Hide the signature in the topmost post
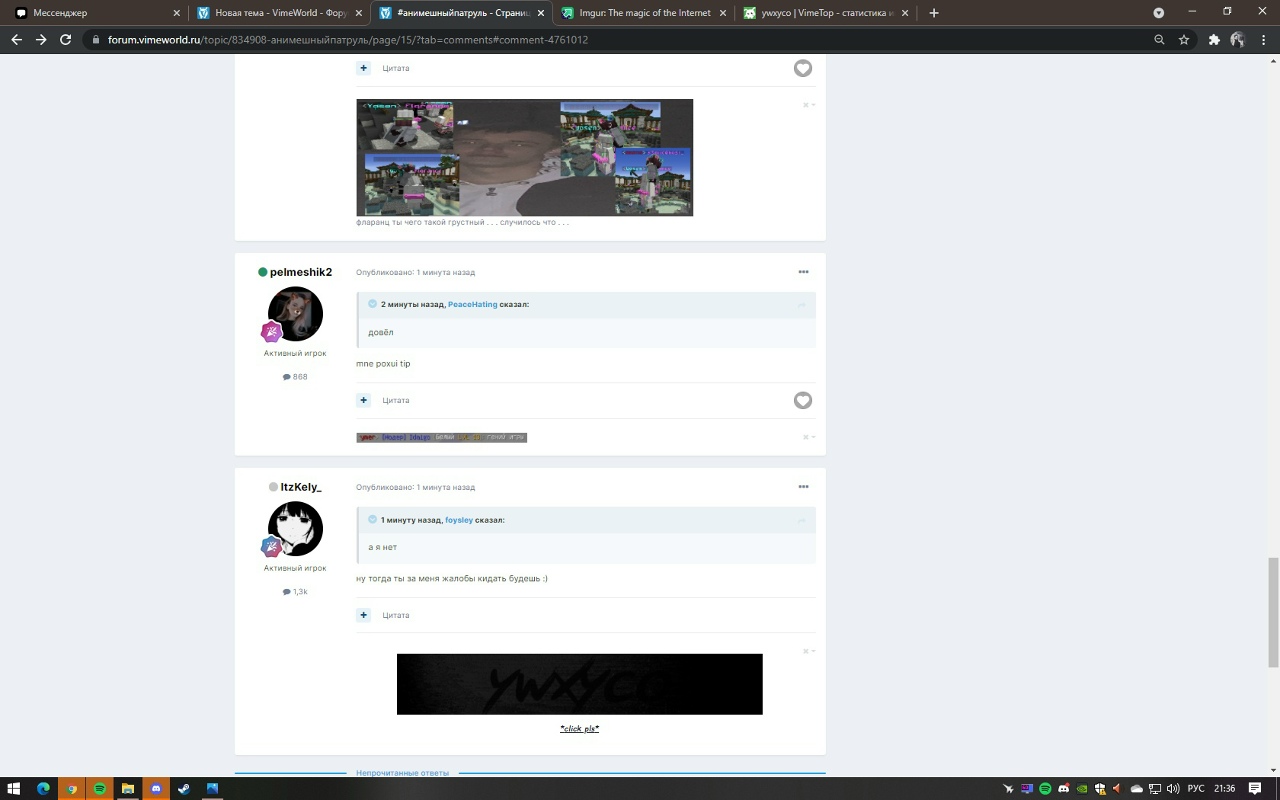This screenshot has height=800, width=1280. [806, 104]
